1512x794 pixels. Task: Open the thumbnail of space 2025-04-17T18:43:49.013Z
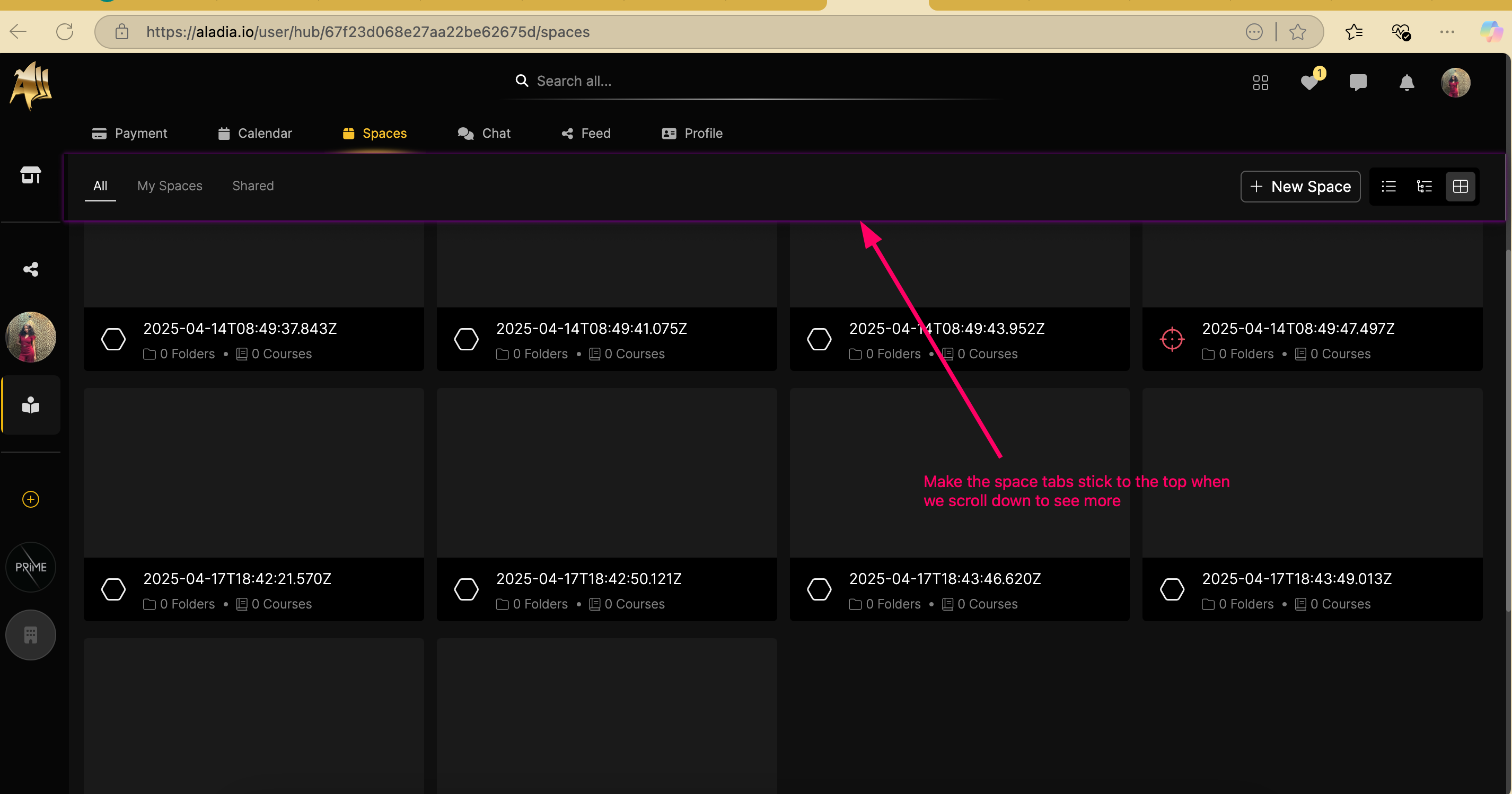click(1312, 472)
